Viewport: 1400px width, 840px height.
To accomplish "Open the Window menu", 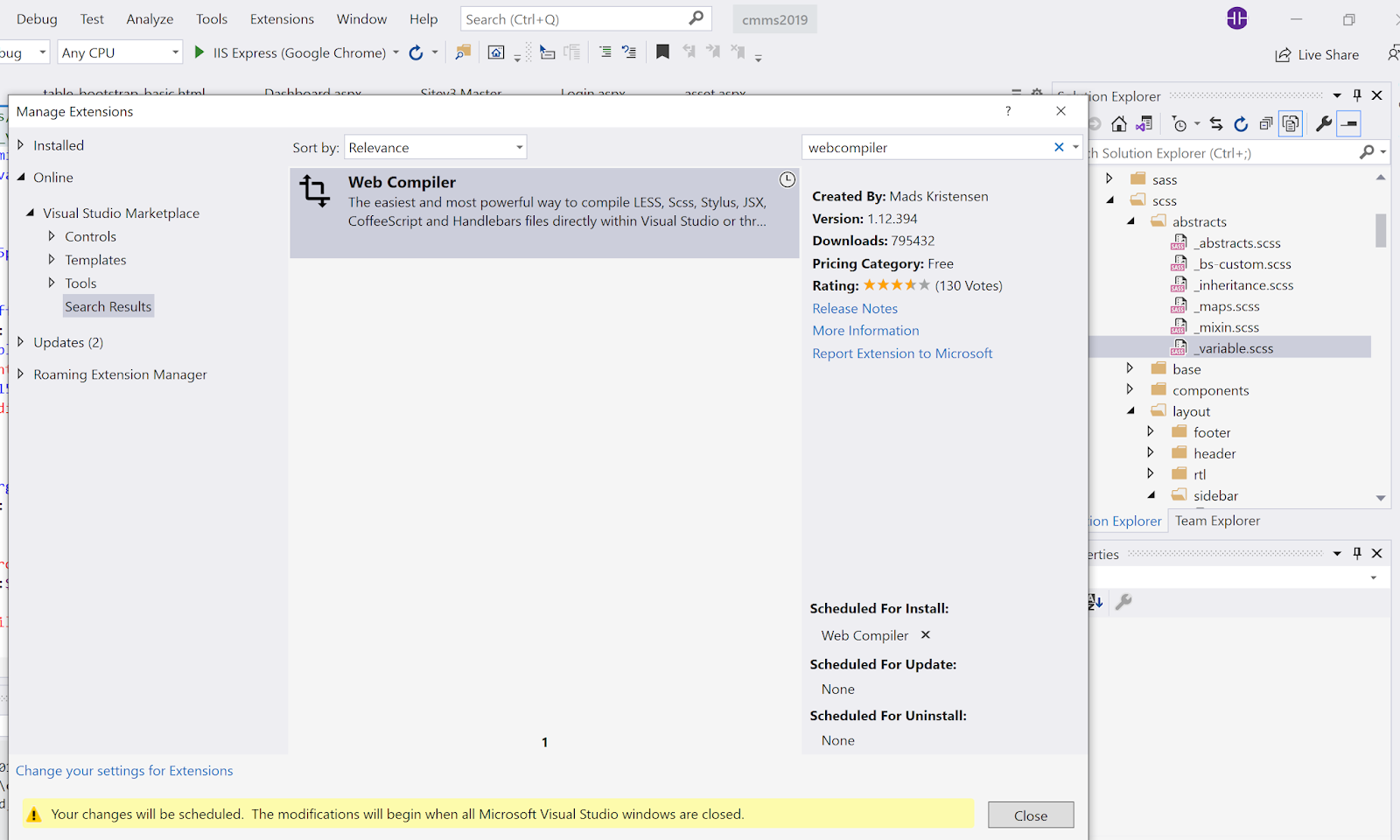I will point(361,19).
